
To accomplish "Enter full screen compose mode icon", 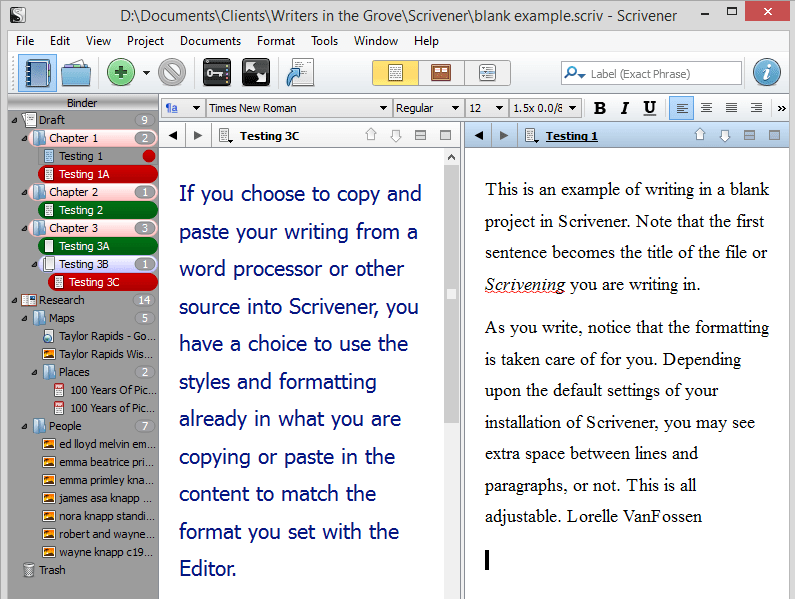I will (x=256, y=73).
